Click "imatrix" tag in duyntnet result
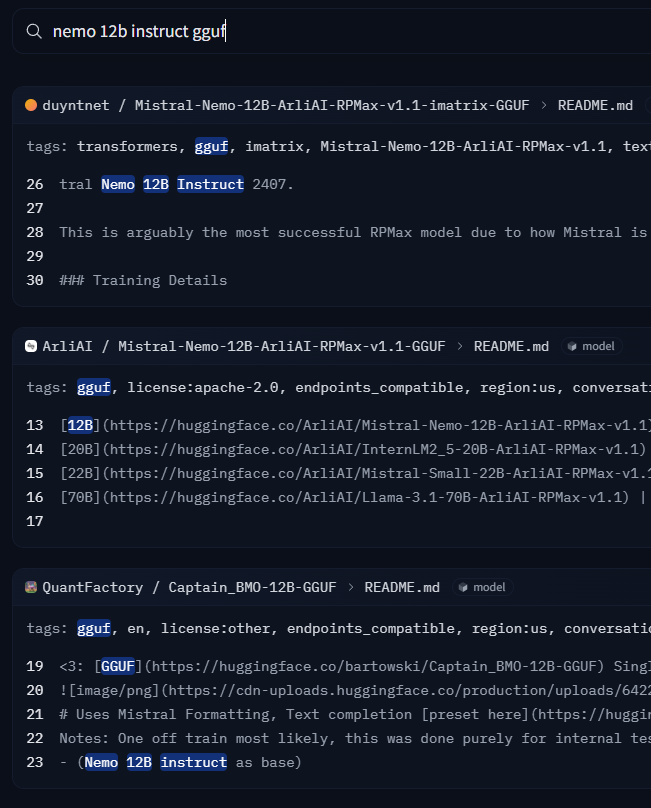 [274, 147]
